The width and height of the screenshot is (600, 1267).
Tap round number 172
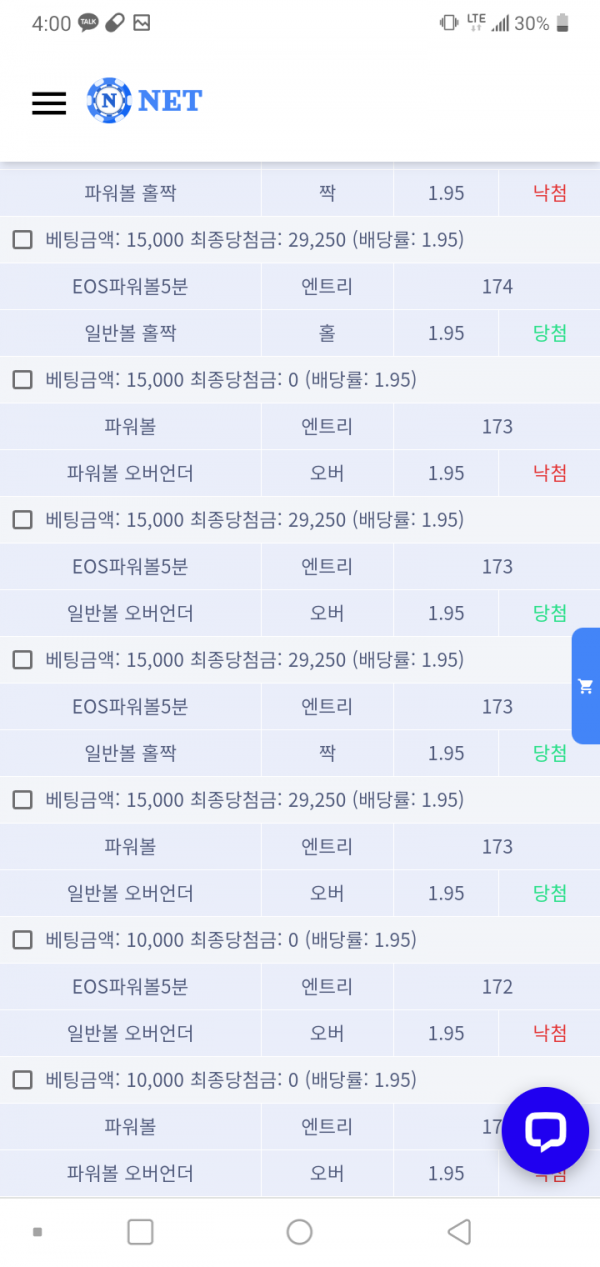497,987
